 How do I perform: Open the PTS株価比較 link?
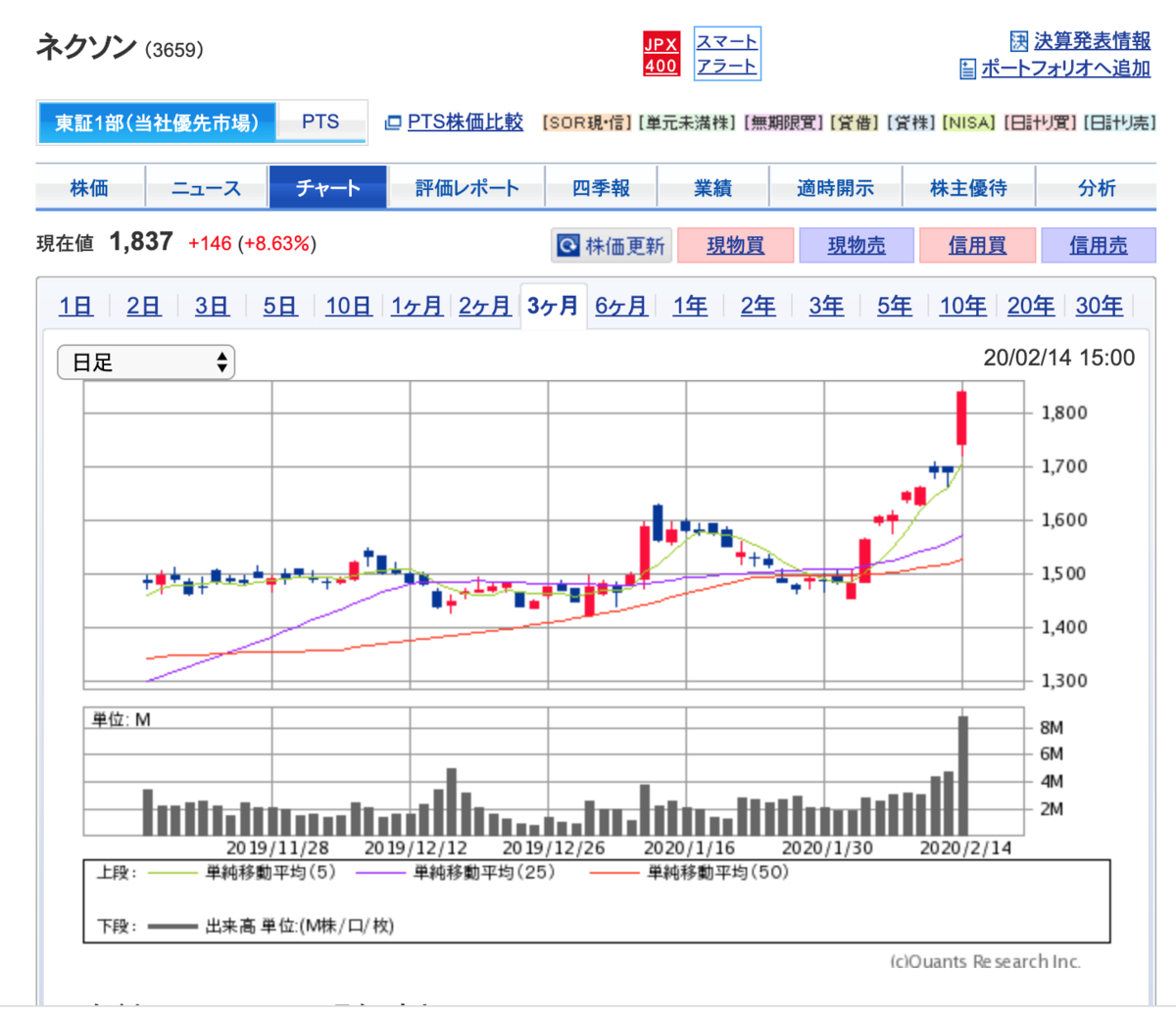[465, 122]
